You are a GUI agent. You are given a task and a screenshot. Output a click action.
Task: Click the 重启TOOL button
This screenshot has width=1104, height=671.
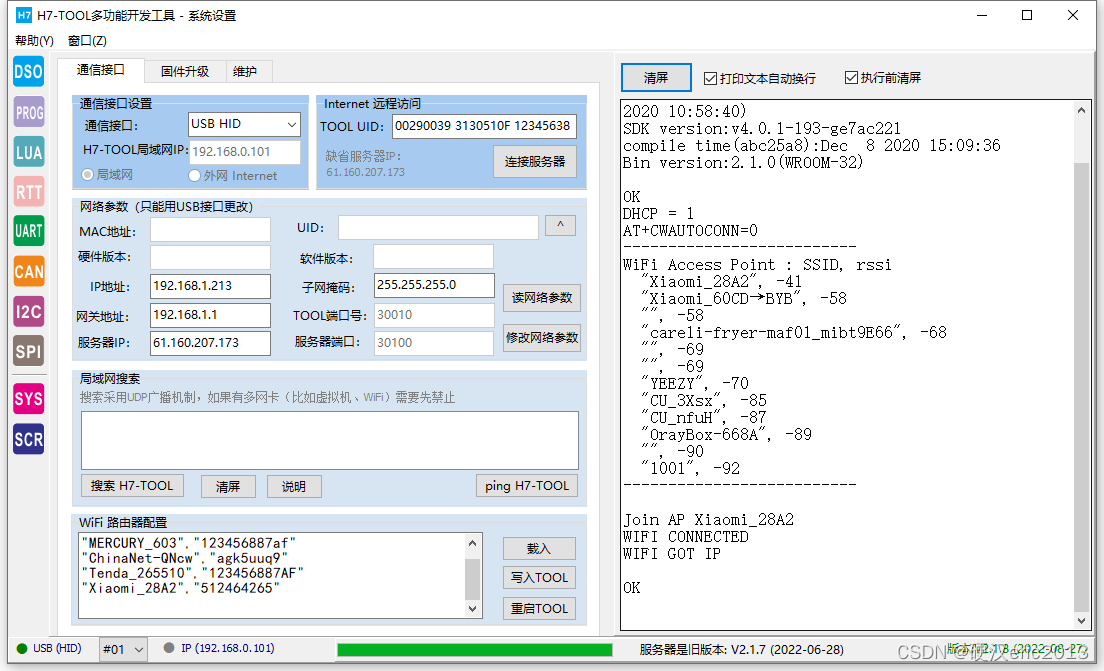(539, 608)
